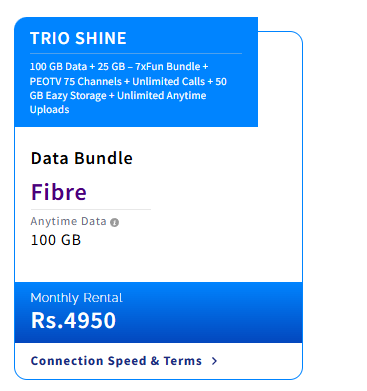This screenshot has width=367, height=391.
Task: Select the Rs.4950 price text
Action: 73,320
